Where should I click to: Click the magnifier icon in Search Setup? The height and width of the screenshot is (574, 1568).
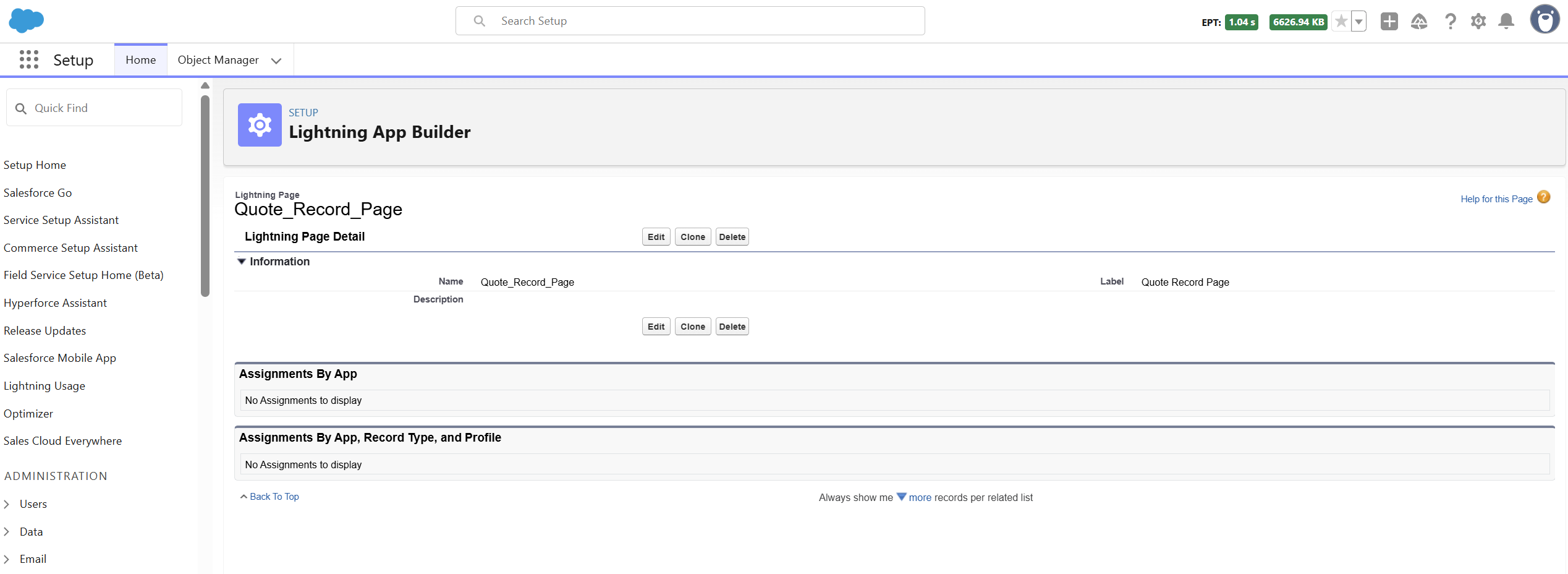tap(479, 21)
